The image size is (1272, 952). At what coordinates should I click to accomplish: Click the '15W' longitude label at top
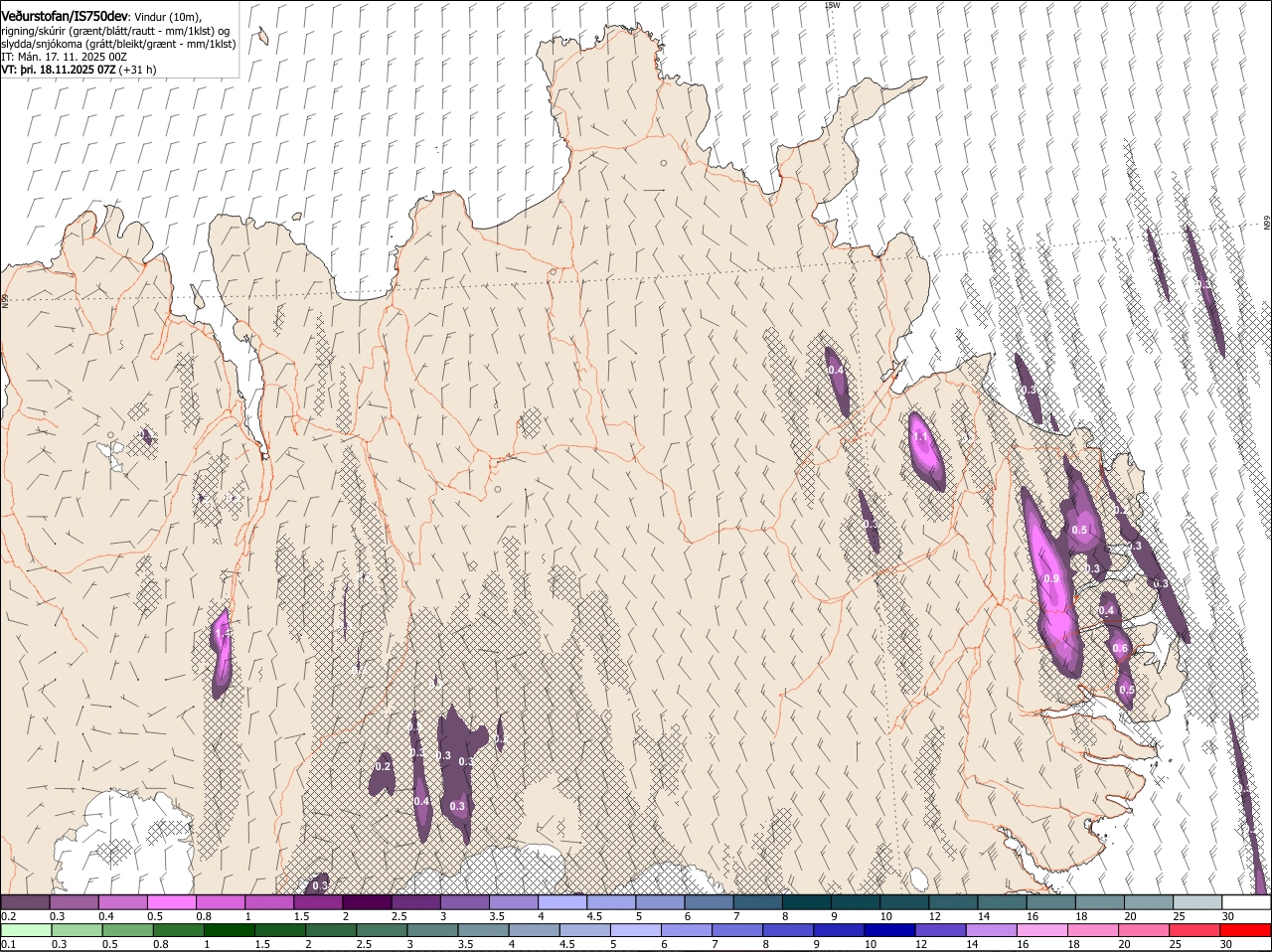coord(833,5)
